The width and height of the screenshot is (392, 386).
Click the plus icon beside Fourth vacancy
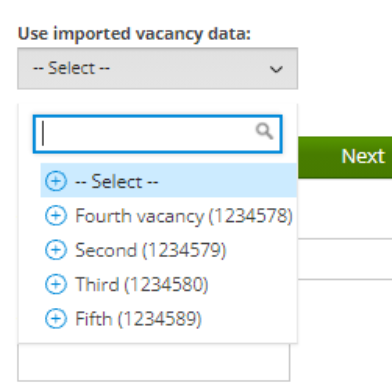(x=56, y=216)
